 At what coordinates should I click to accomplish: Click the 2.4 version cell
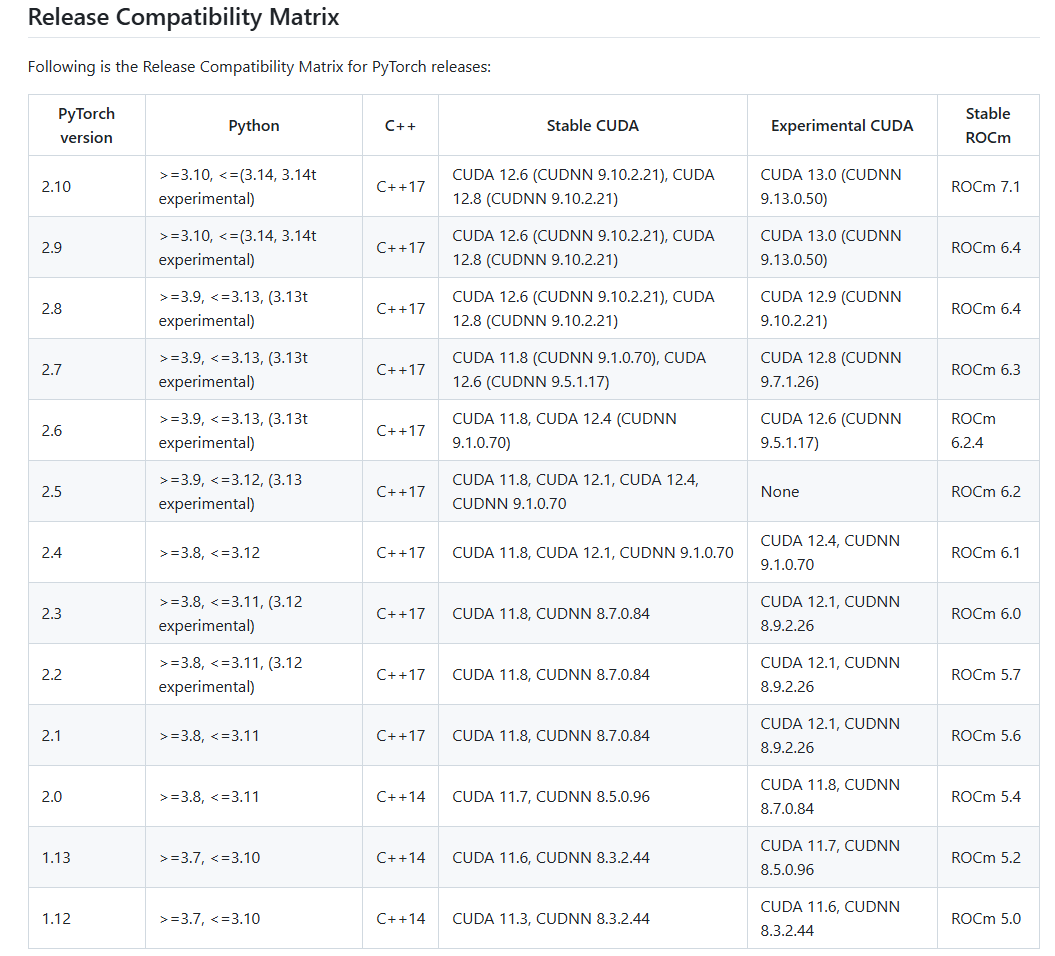[86, 552]
